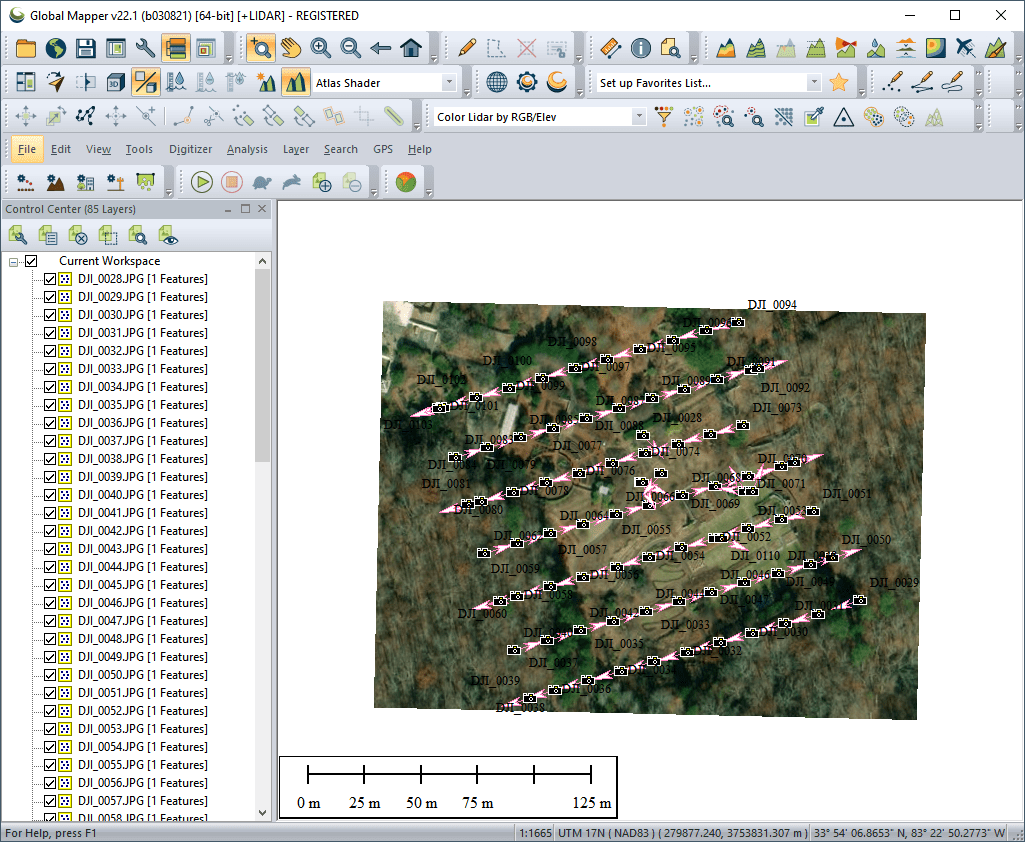Open the Tools menu
1025x842 pixels.
coord(139,149)
